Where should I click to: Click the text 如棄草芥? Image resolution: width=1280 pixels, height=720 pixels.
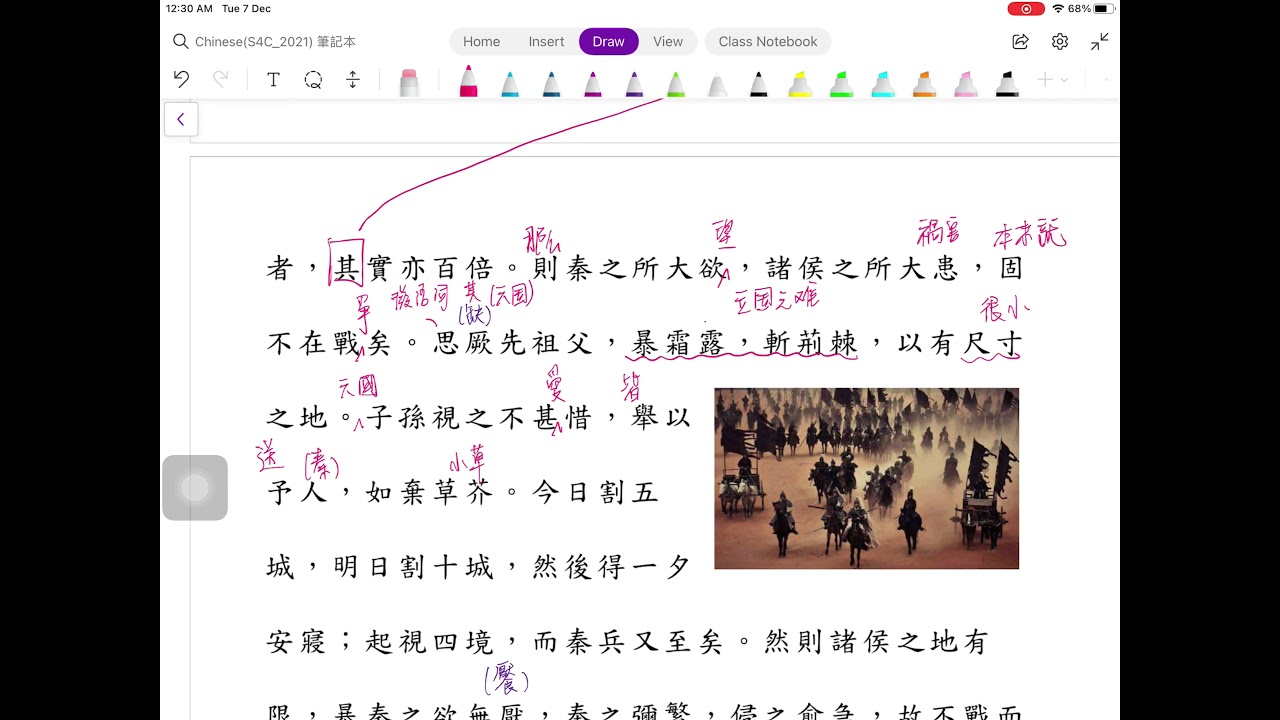point(429,493)
